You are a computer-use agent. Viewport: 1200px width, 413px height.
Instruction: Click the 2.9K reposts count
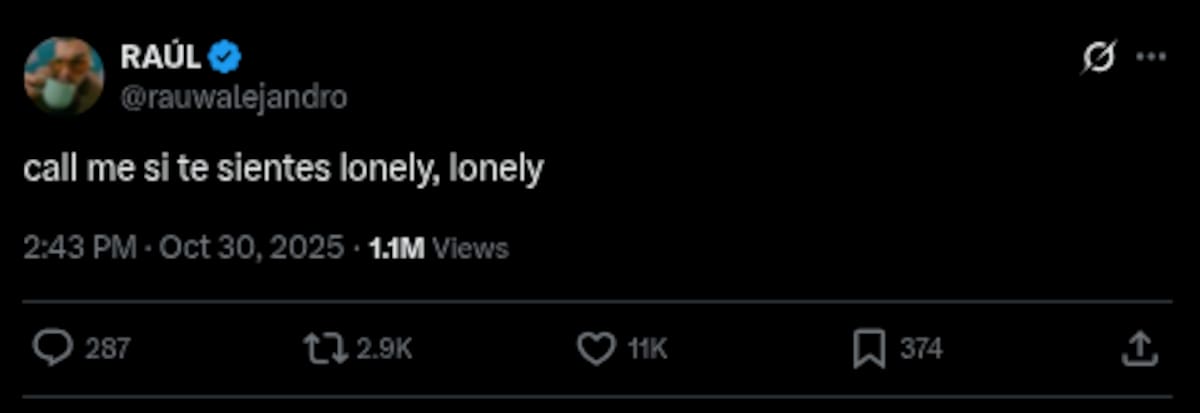point(384,349)
